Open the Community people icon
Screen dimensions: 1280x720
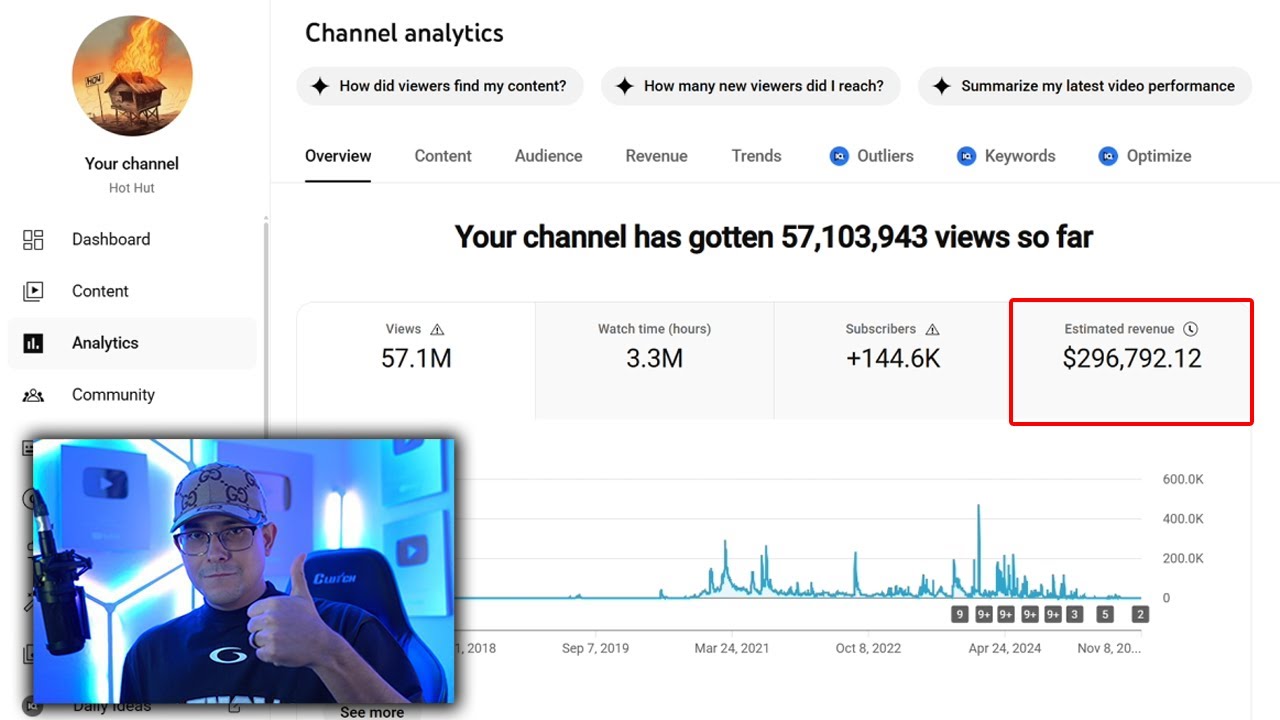click(33, 395)
